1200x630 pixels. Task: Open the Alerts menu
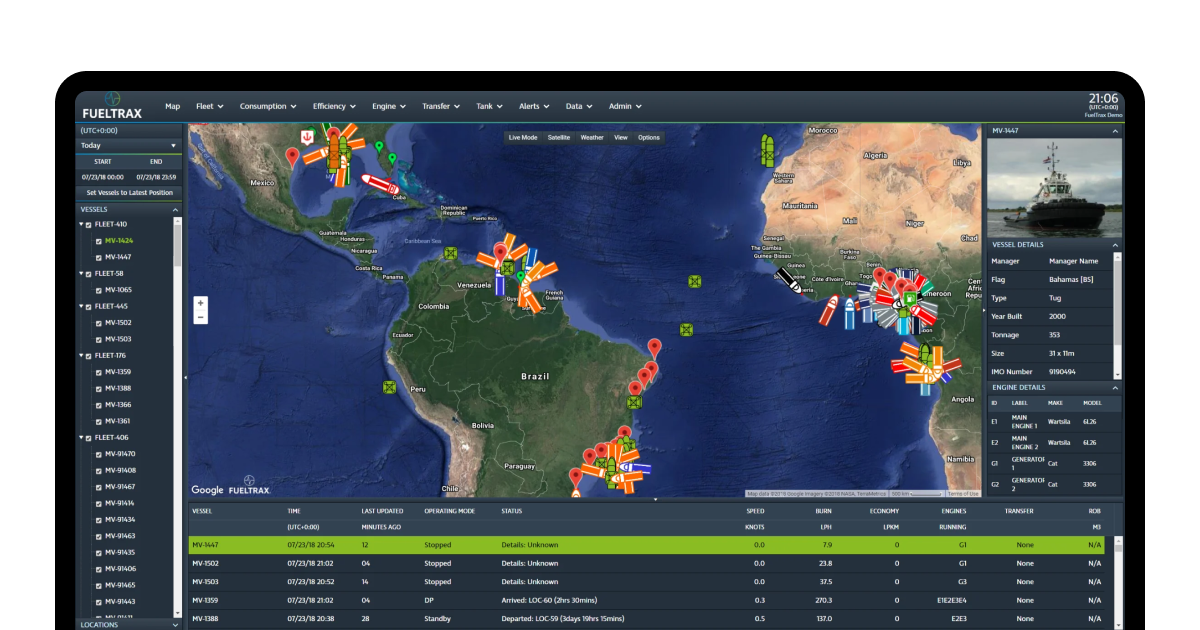point(533,106)
